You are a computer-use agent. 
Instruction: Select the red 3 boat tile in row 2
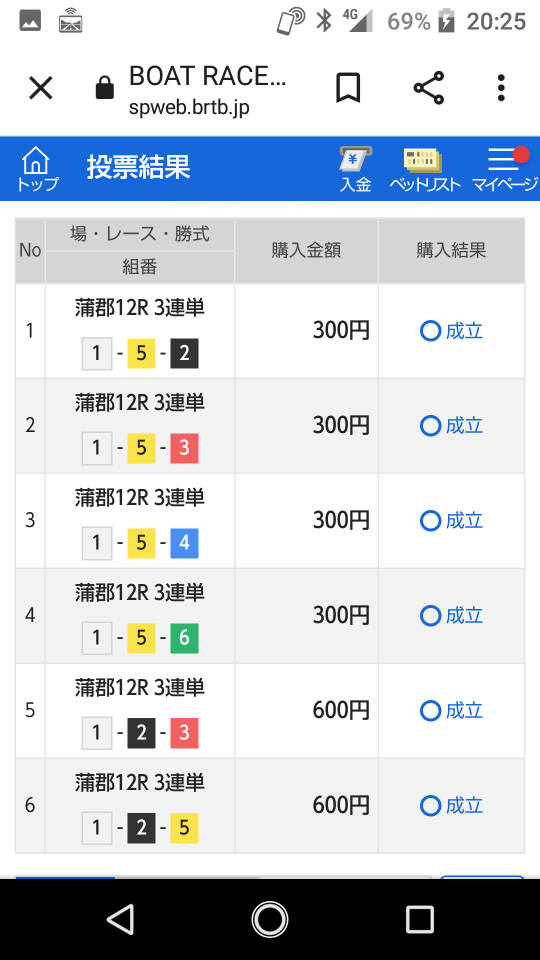tap(184, 449)
